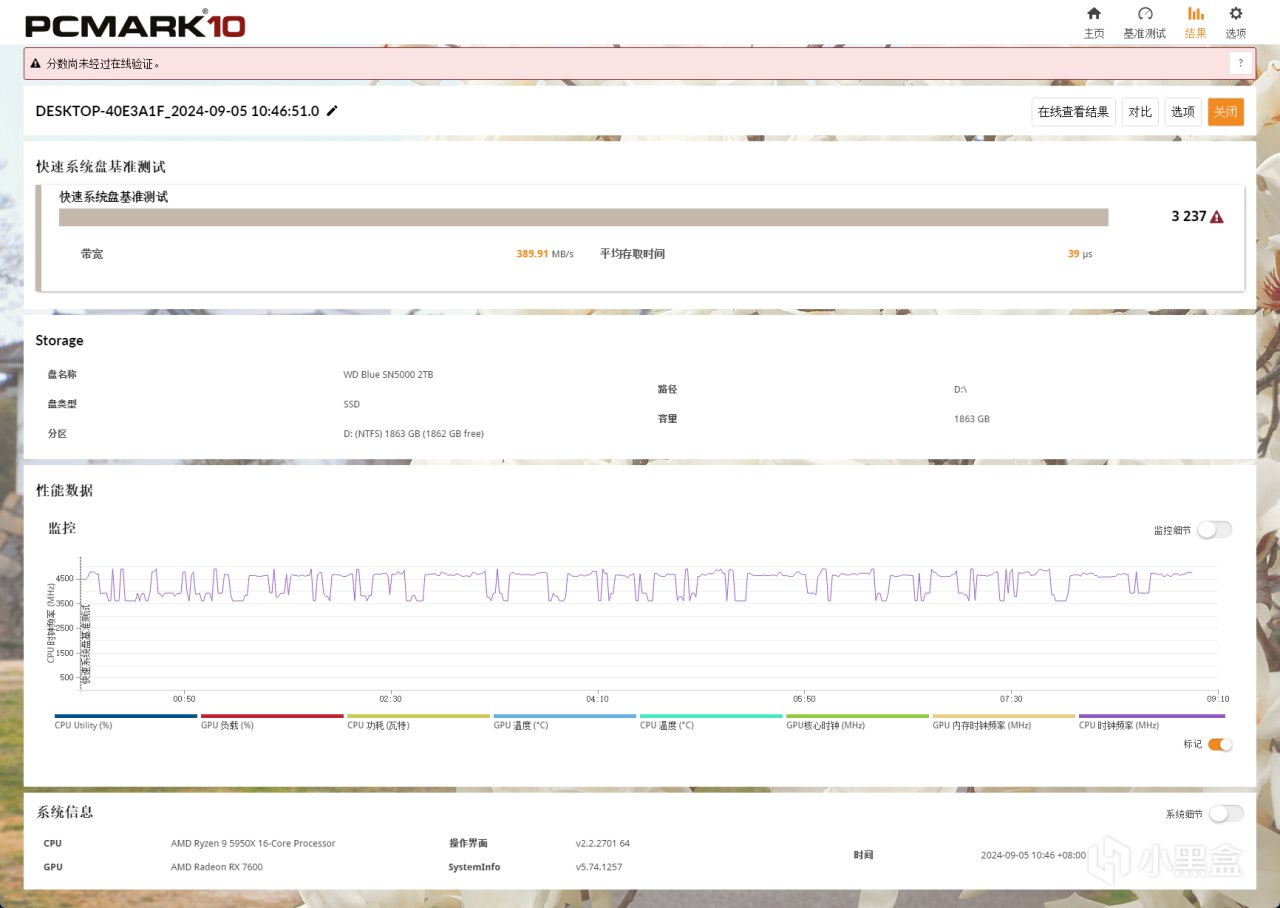Go to the 主页 home tab
This screenshot has height=908, width=1280.
point(1094,22)
